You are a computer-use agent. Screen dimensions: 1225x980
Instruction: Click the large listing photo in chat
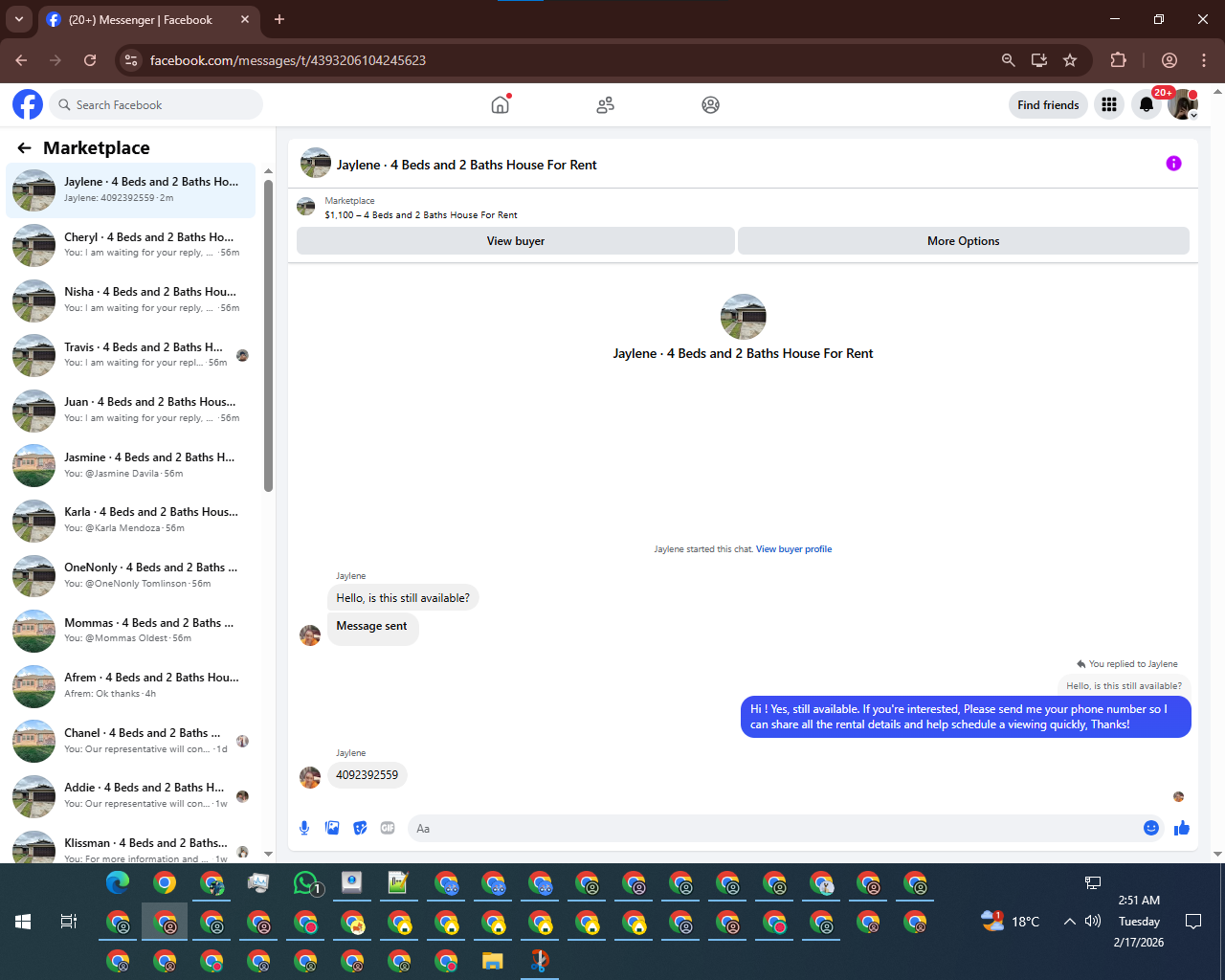(744, 317)
